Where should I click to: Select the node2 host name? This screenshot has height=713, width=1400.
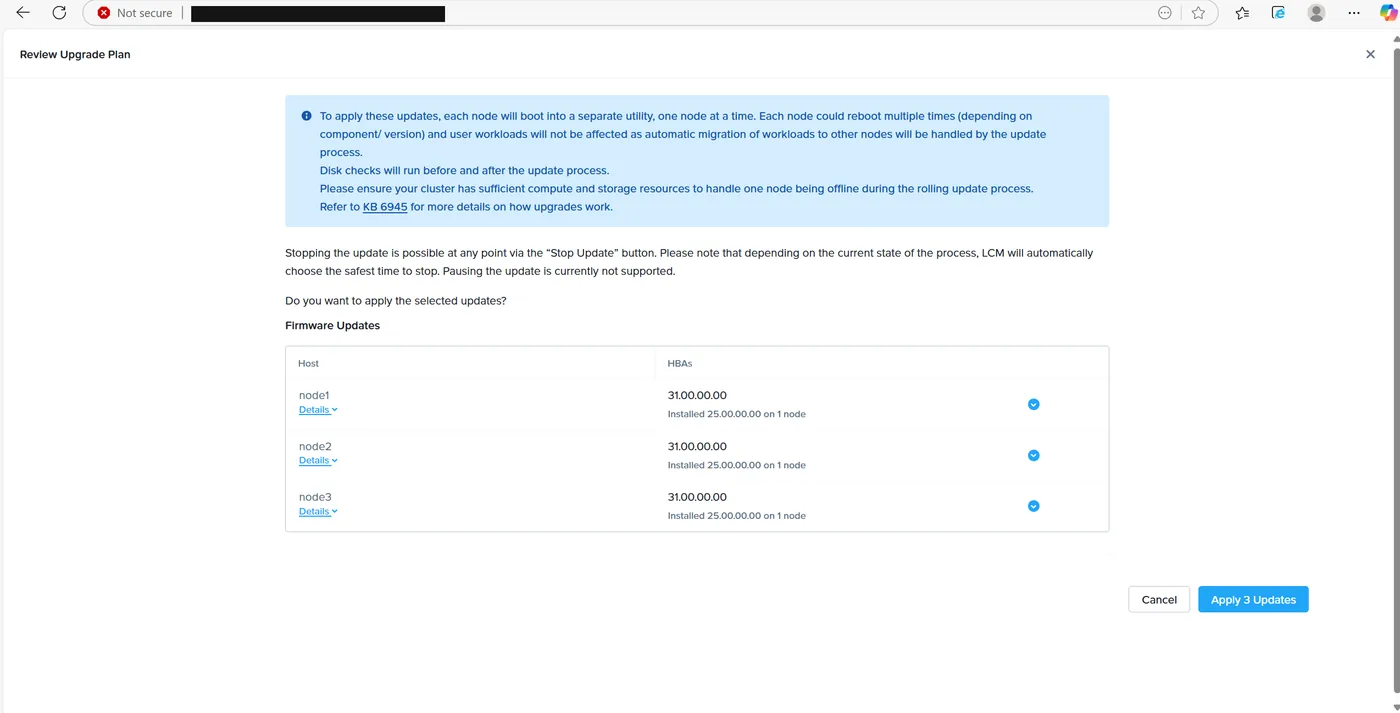(315, 446)
